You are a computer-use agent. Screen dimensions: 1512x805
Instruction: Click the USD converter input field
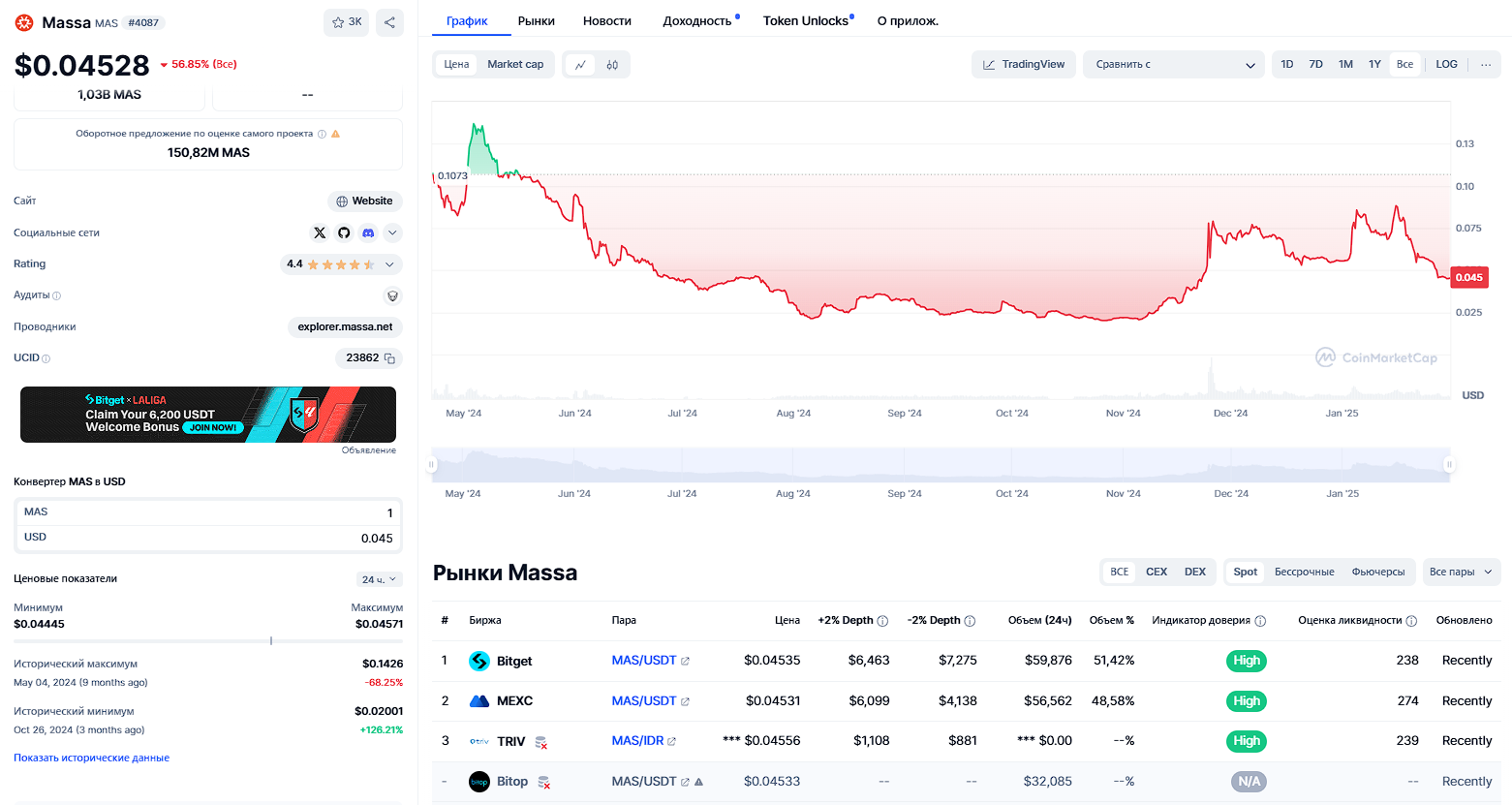pos(208,538)
